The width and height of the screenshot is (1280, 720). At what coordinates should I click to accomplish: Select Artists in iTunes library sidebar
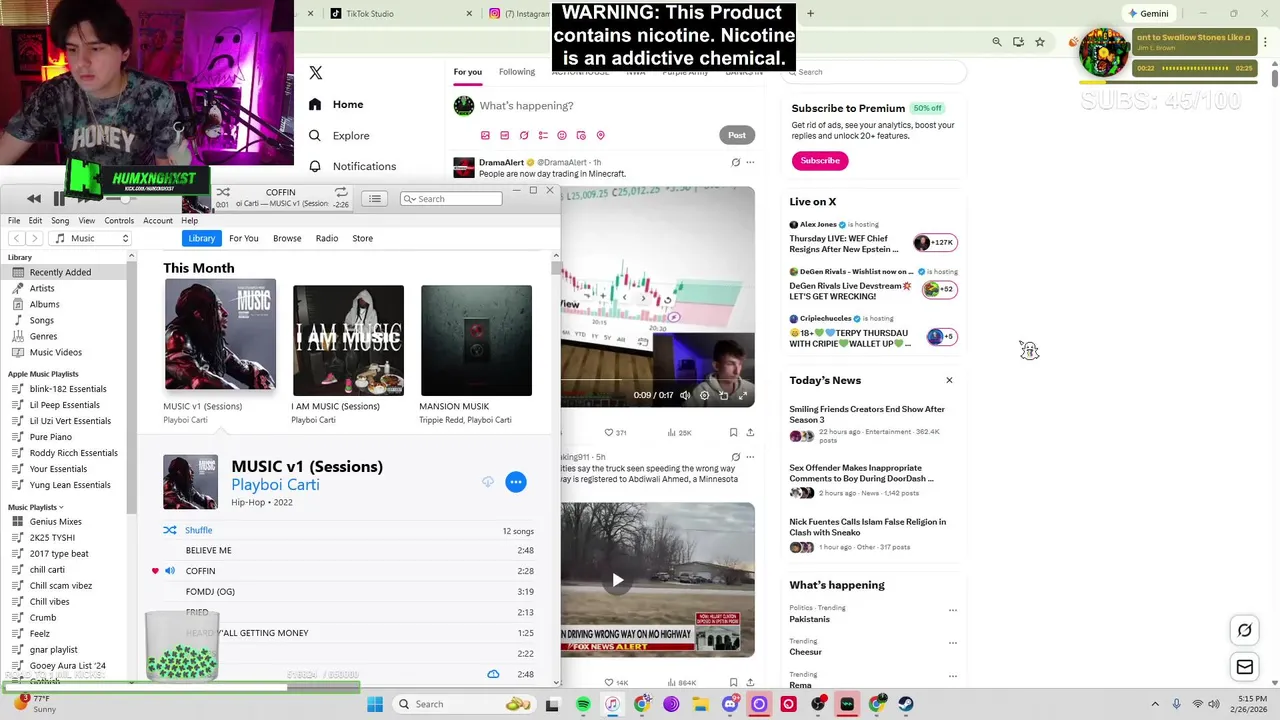pyautogui.click(x=42, y=288)
